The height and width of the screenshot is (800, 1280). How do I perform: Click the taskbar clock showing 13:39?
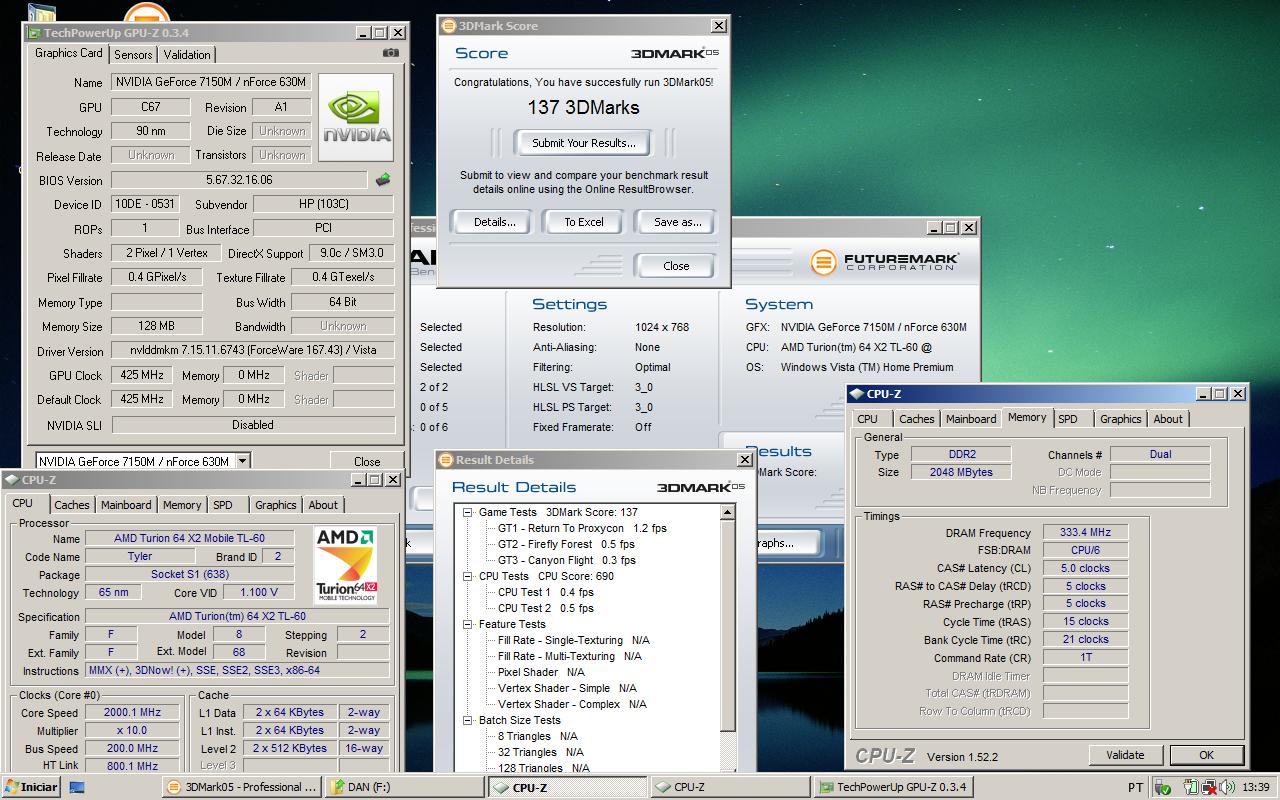tap(1255, 787)
